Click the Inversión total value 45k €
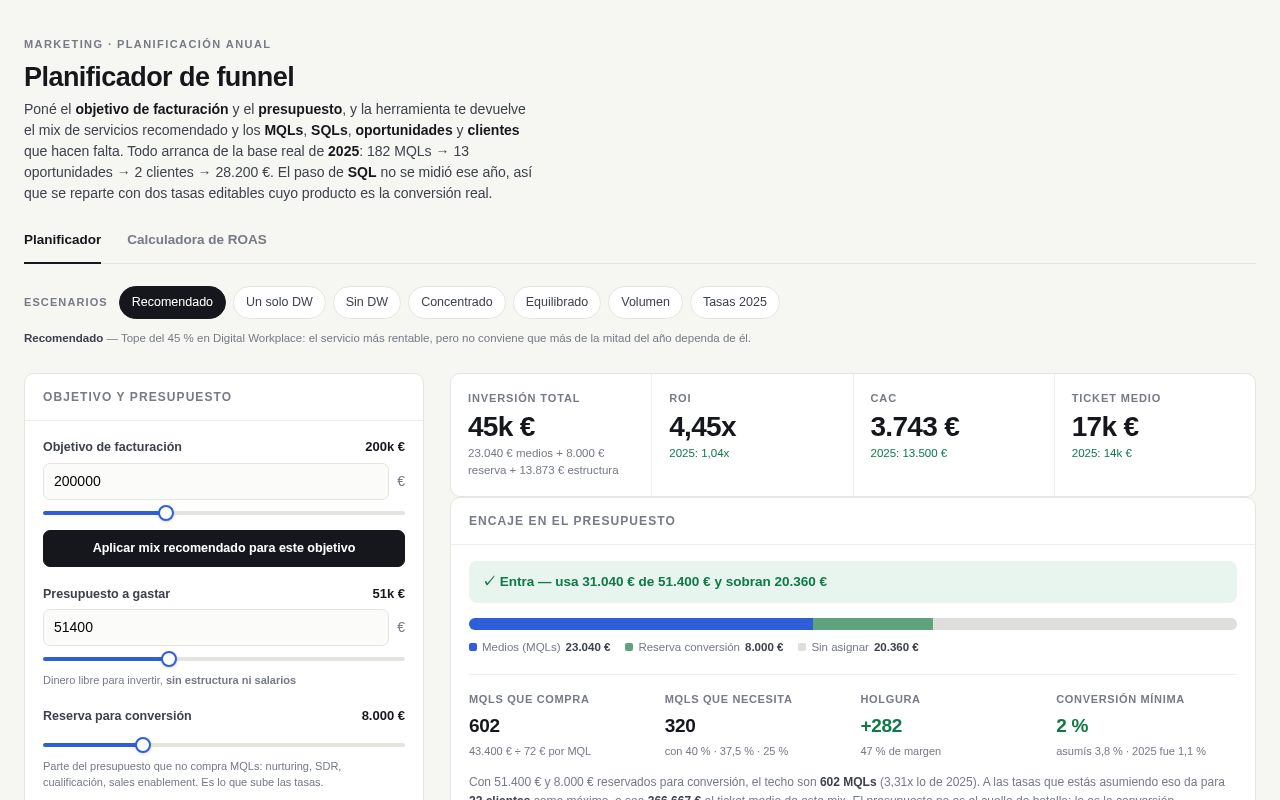The width and height of the screenshot is (1280, 800). [x=501, y=427]
